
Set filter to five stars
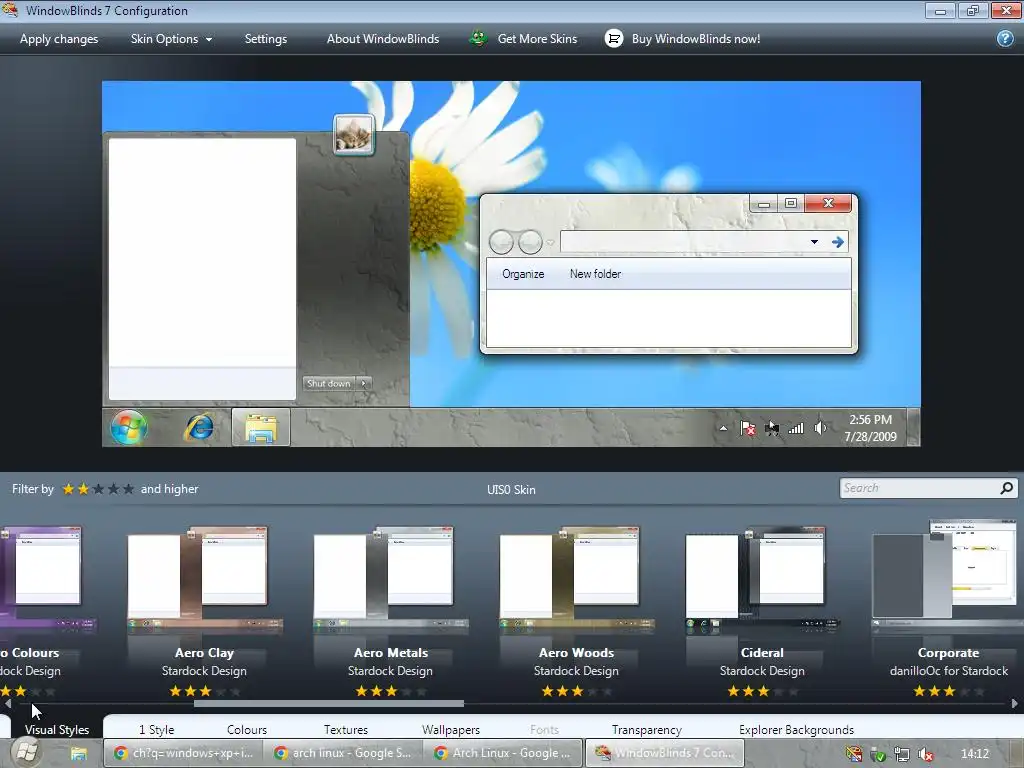tap(128, 489)
